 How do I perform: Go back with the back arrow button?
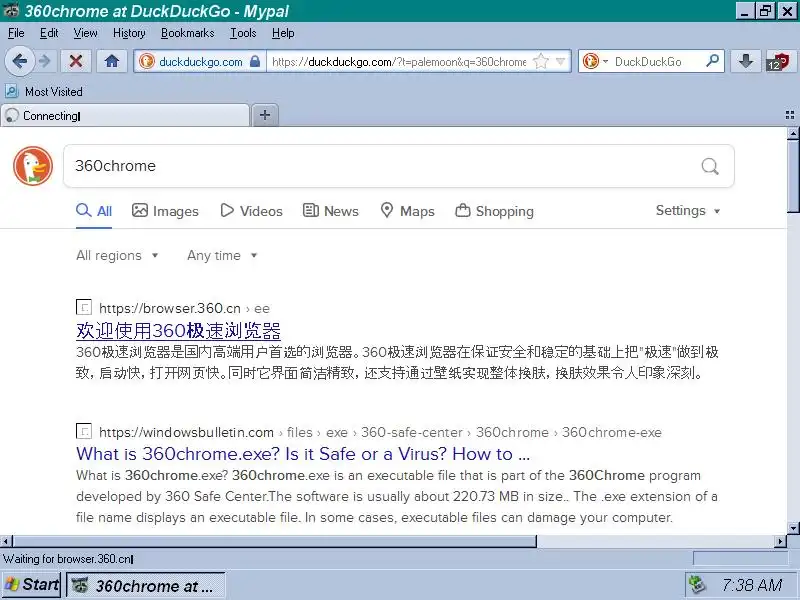pyautogui.click(x=20, y=61)
